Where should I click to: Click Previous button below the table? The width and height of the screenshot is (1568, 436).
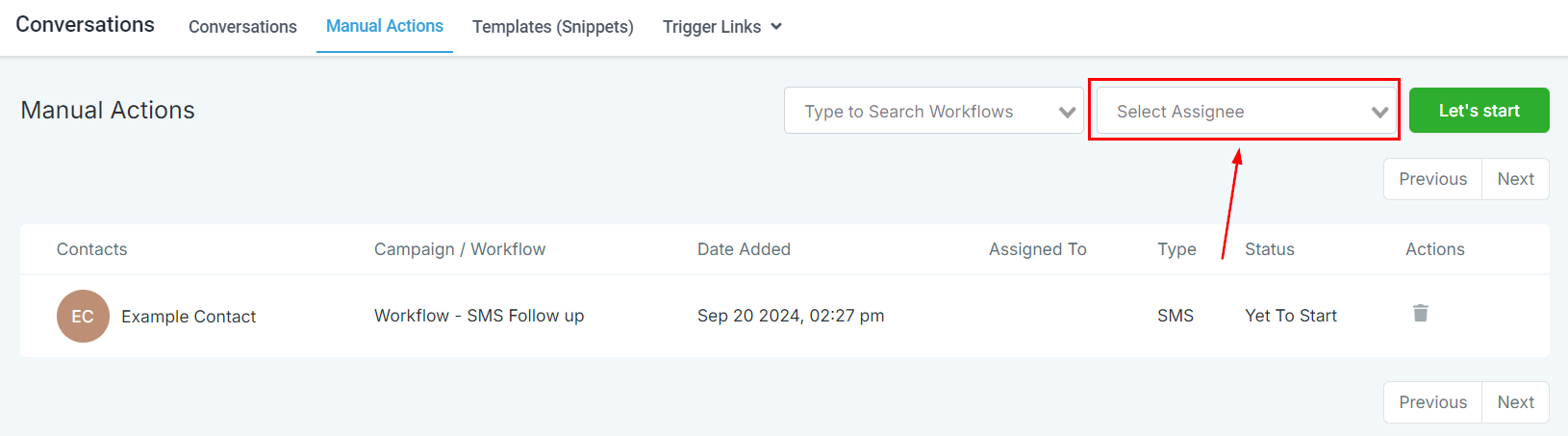(x=1432, y=402)
